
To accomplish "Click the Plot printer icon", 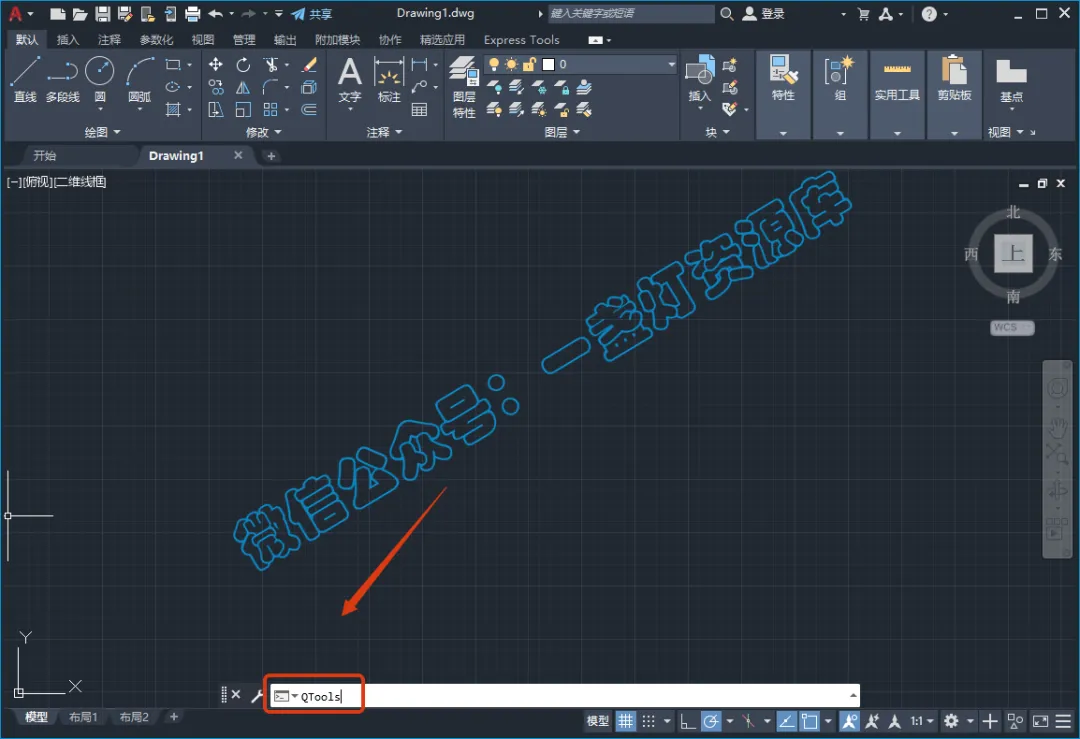I will 193,14.
